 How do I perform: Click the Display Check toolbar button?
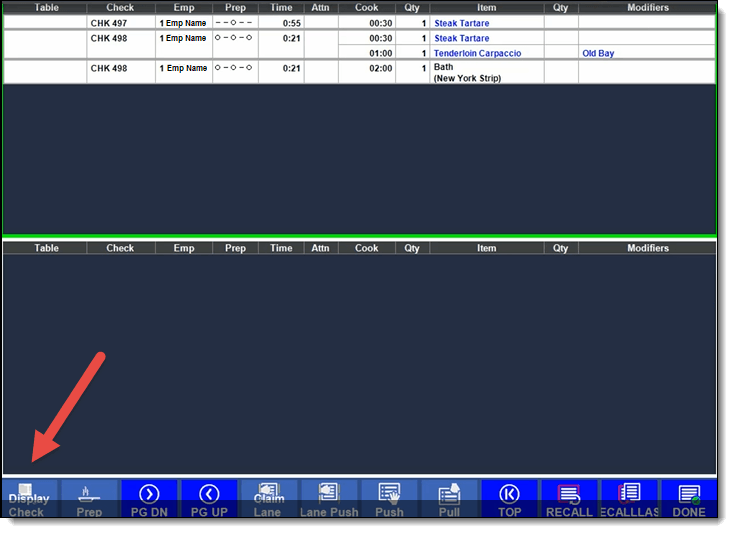click(x=30, y=499)
